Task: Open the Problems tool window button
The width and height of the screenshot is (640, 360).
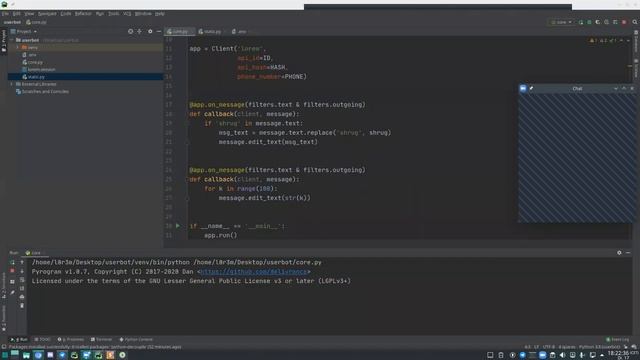Action: 71,340
